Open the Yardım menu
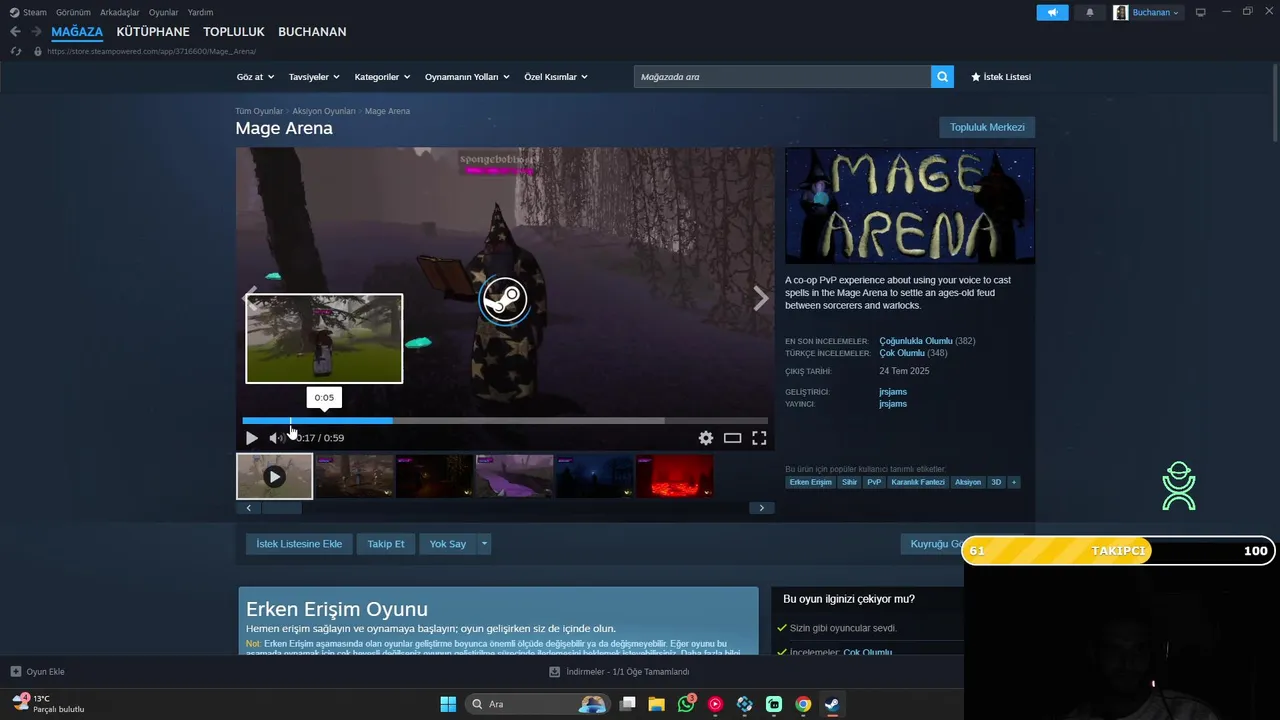1280x720 pixels. (200, 12)
